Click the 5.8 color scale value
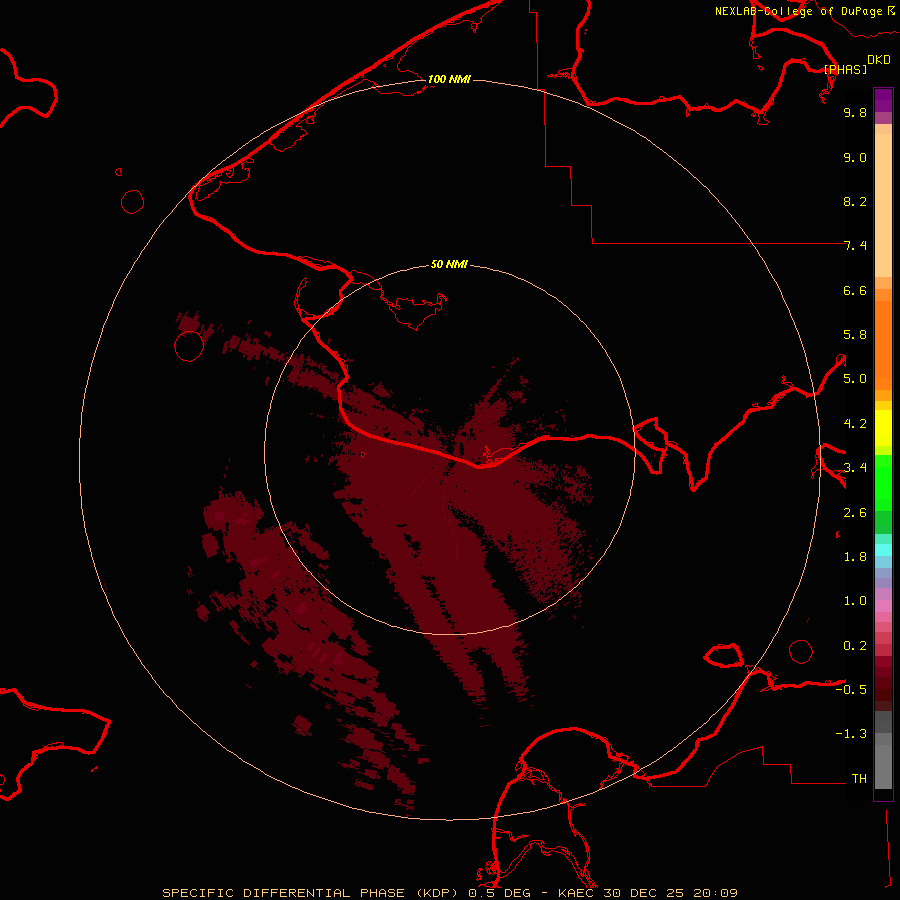Image resolution: width=900 pixels, height=900 pixels. click(x=855, y=335)
